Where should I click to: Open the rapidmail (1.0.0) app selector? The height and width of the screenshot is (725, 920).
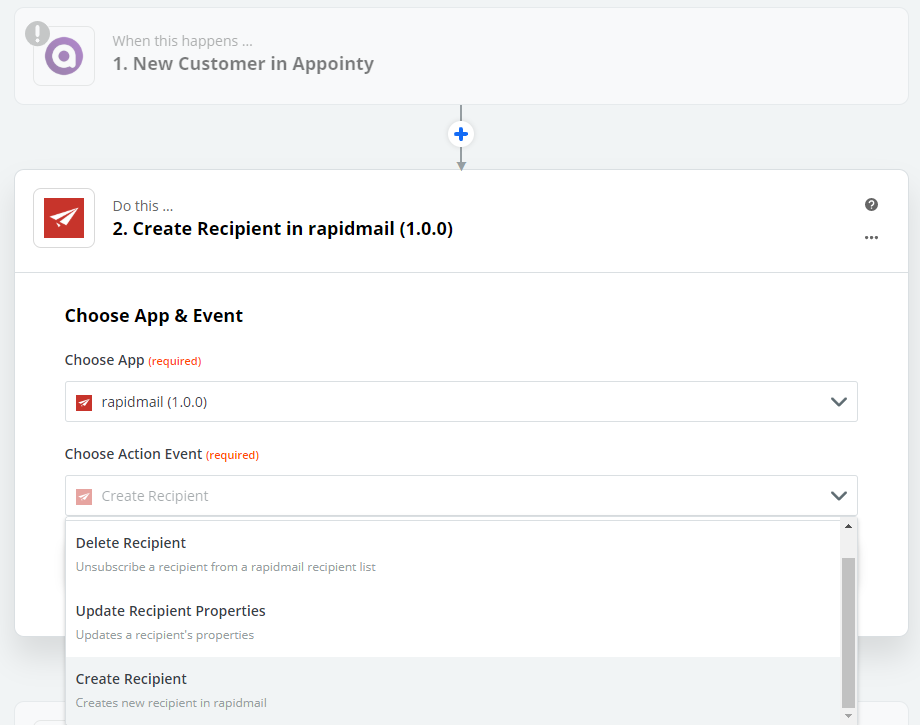[x=461, y=402]
